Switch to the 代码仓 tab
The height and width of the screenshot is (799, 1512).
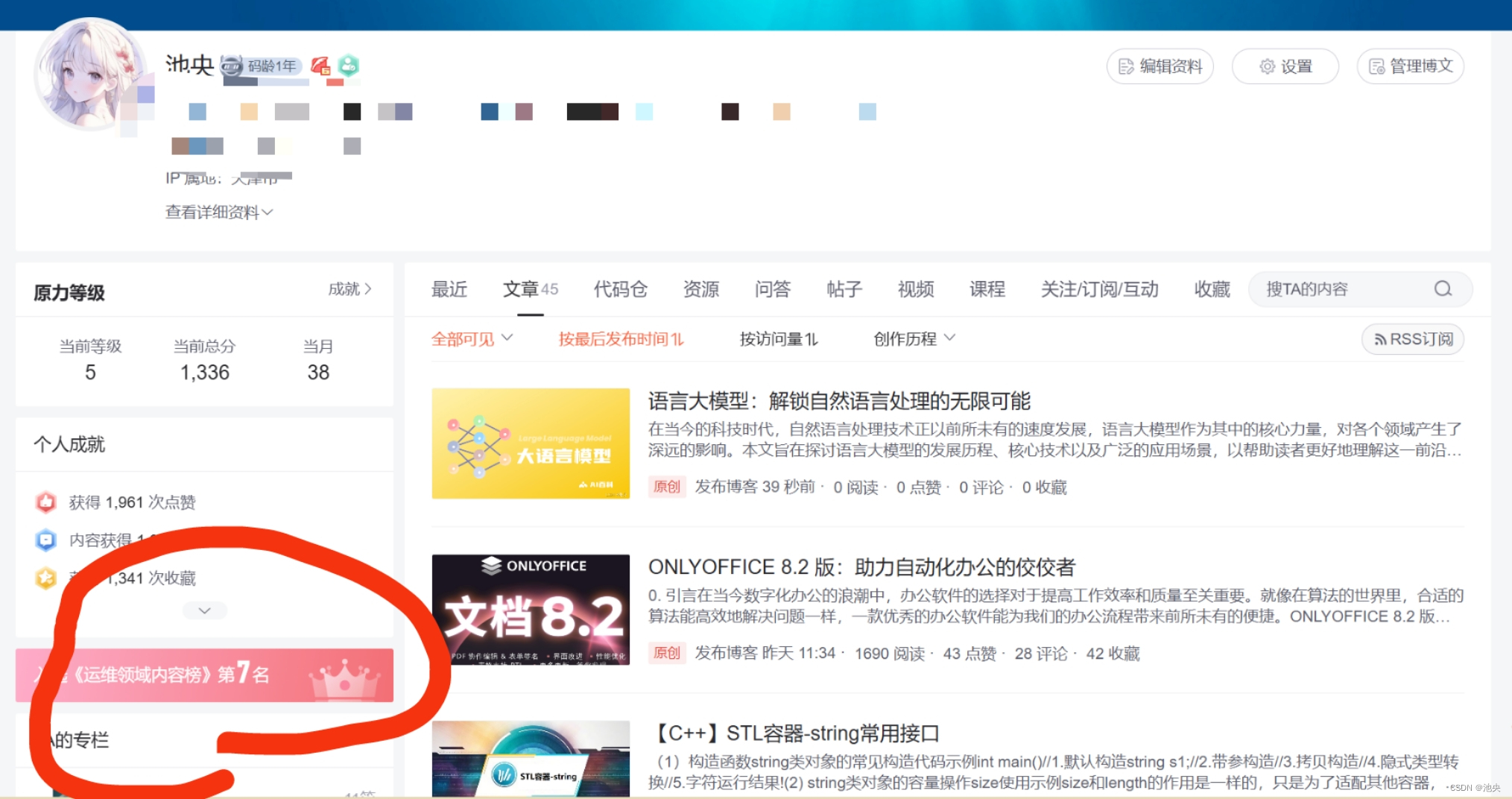tap(620, 289)
